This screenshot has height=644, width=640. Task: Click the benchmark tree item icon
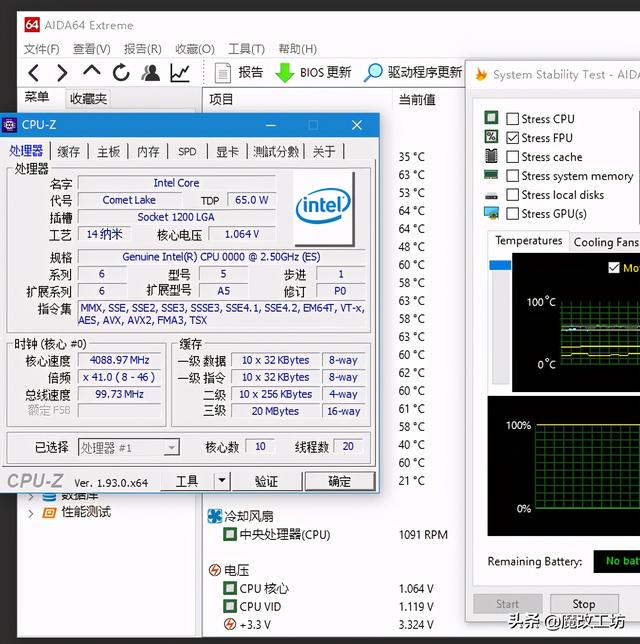click(x=49, y=513)
